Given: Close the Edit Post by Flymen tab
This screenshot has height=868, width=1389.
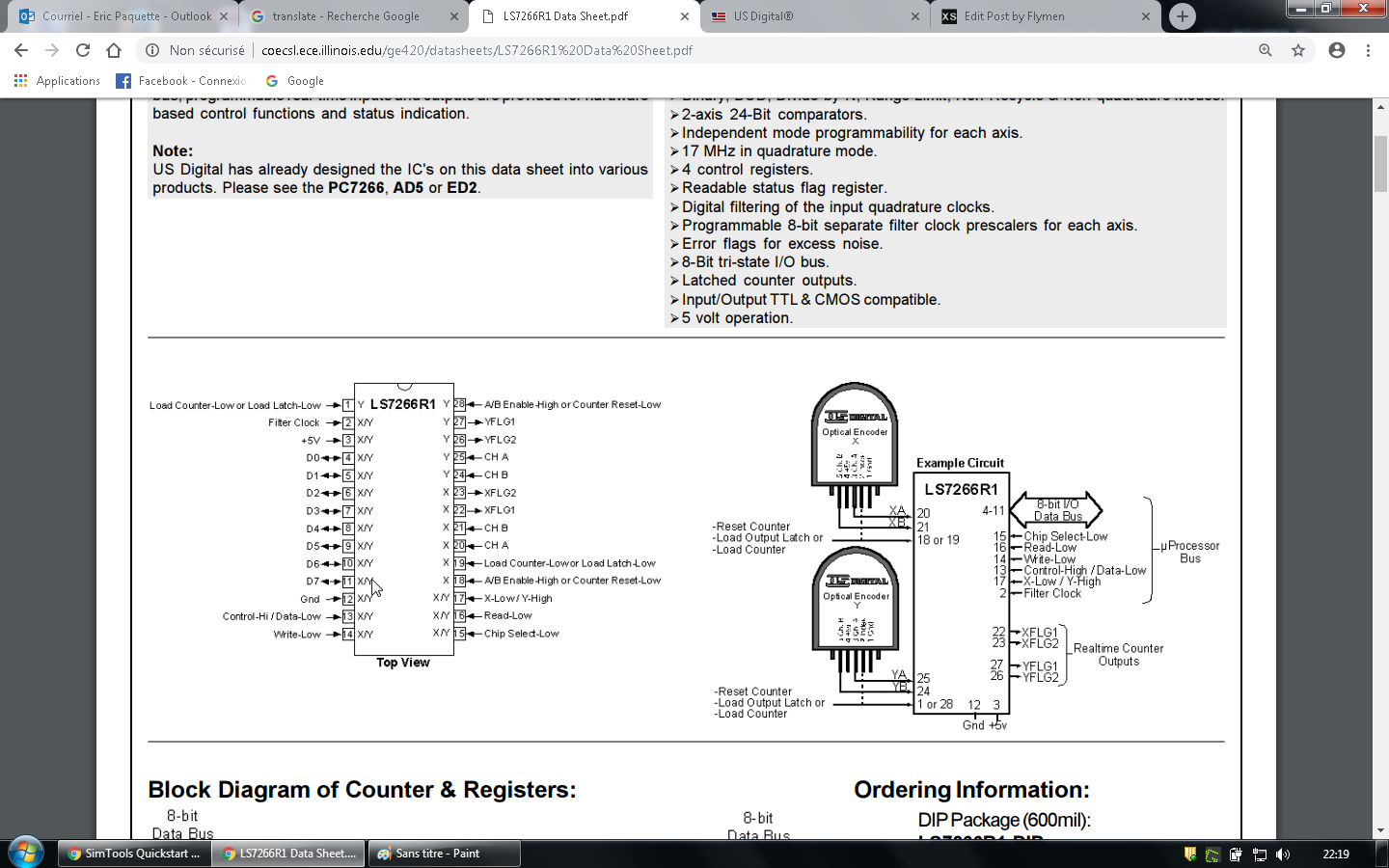Looking at the screenshot, I should click(x=1146, y=16).
